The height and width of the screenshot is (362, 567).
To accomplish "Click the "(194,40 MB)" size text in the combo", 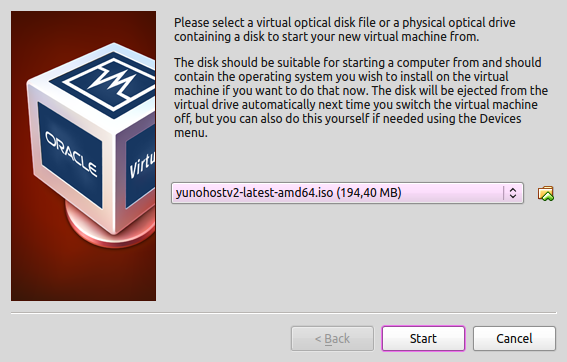I will click(x=369, y=193).
